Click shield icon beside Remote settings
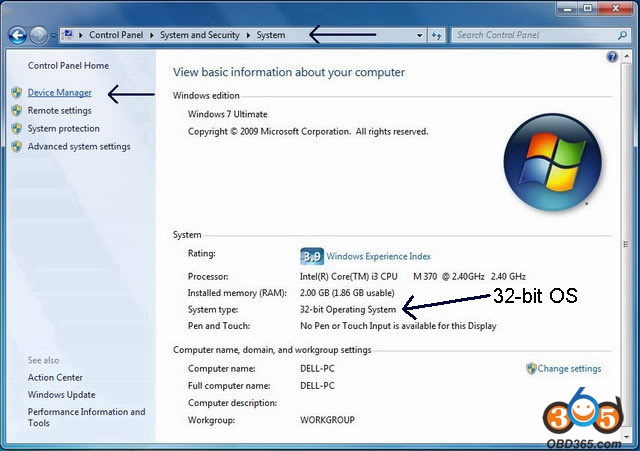The height and width of the screenshot is (451, 640). 17,111
